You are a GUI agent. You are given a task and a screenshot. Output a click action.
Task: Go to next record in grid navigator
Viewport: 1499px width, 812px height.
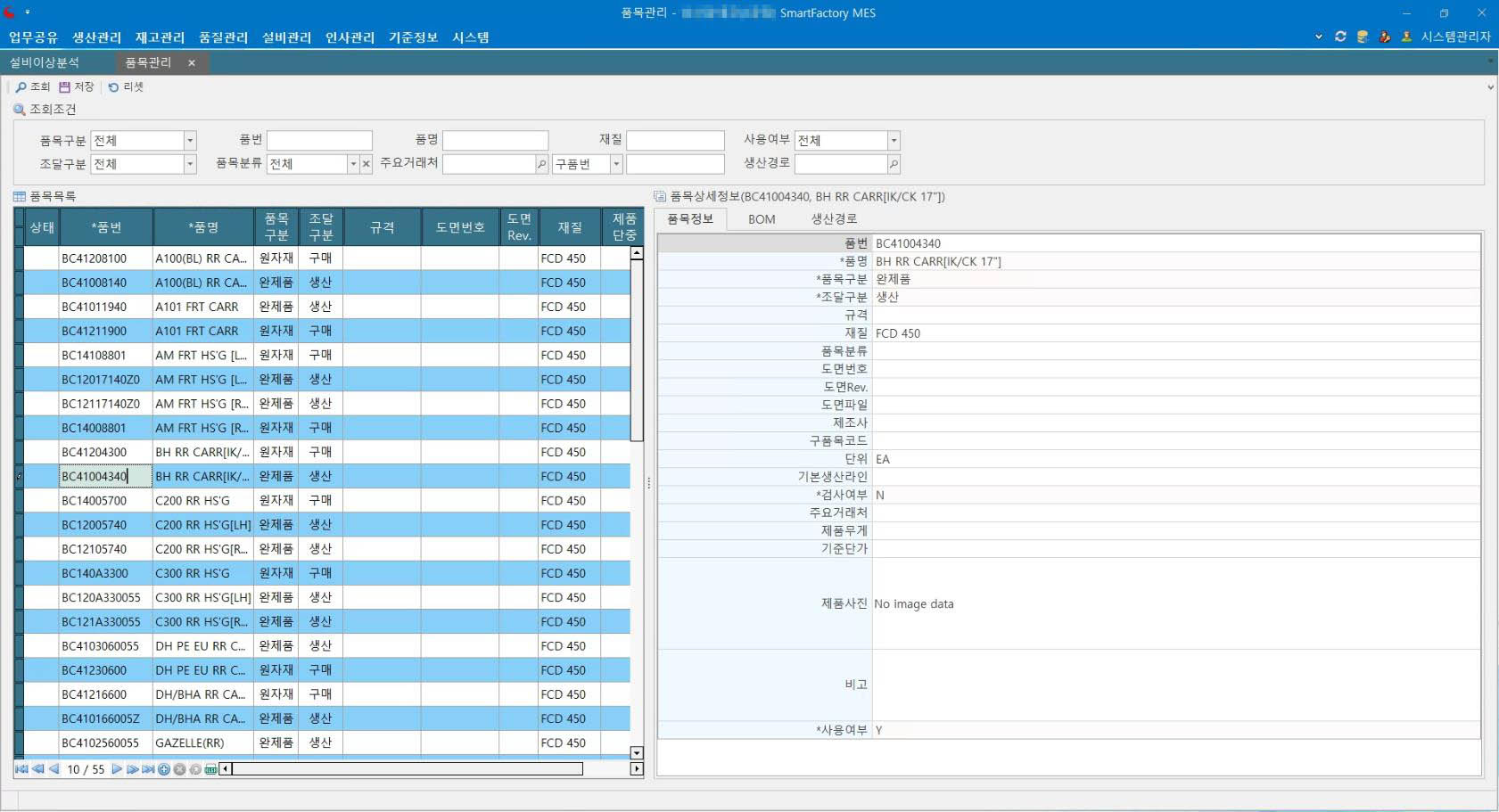117,769
